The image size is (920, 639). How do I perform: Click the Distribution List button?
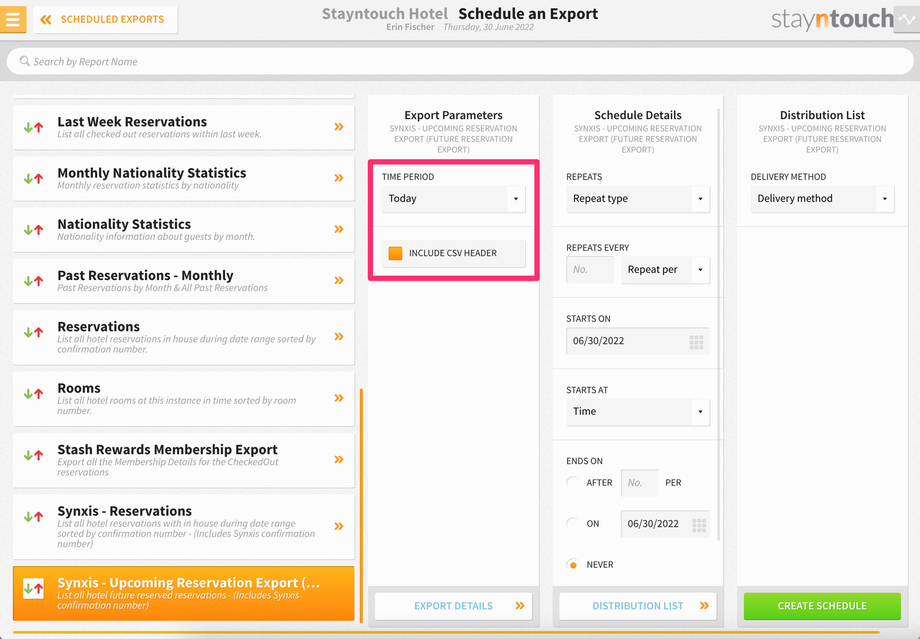tap(638, 606)
